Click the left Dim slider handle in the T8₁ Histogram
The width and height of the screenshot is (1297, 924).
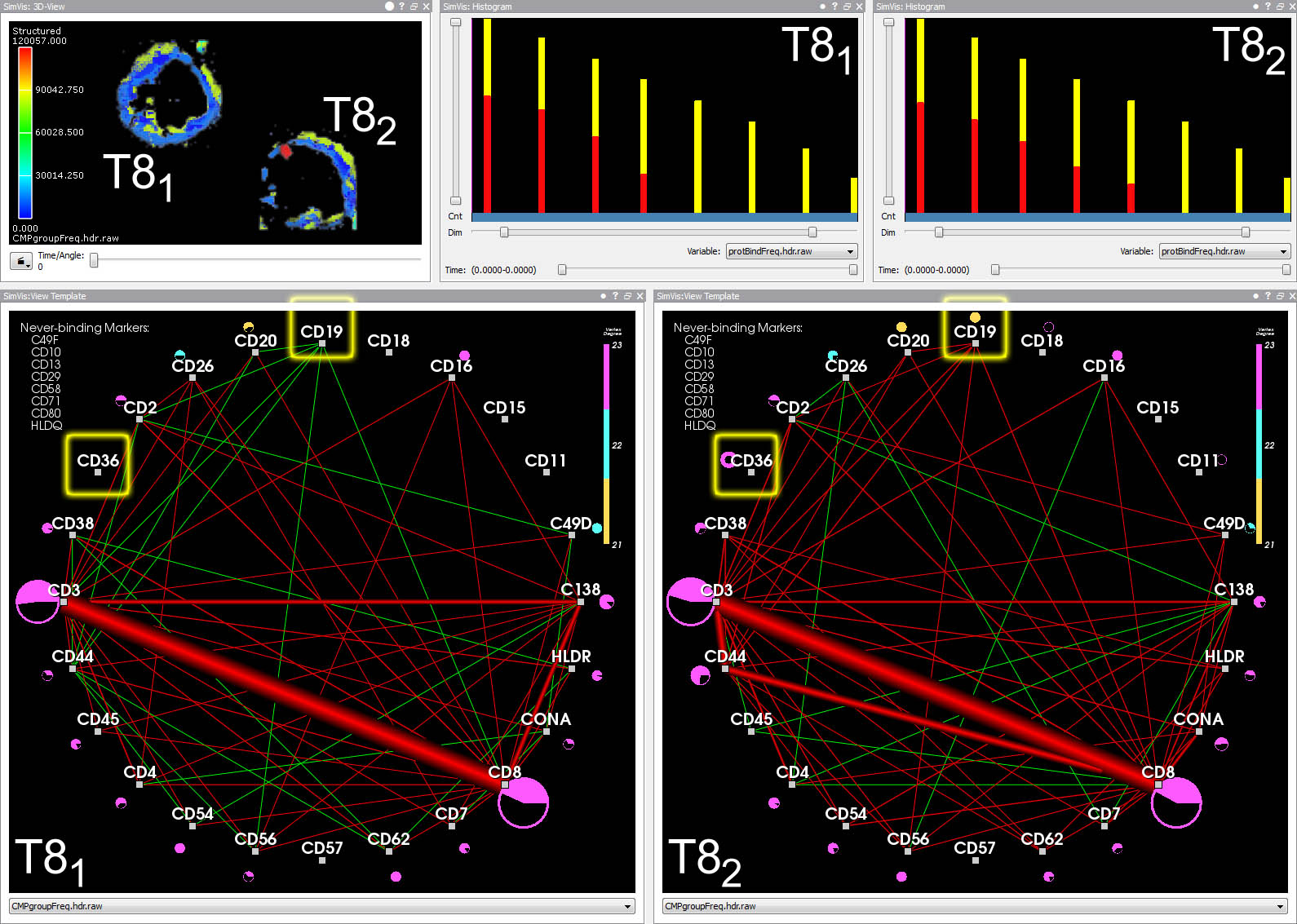point(504,232)
